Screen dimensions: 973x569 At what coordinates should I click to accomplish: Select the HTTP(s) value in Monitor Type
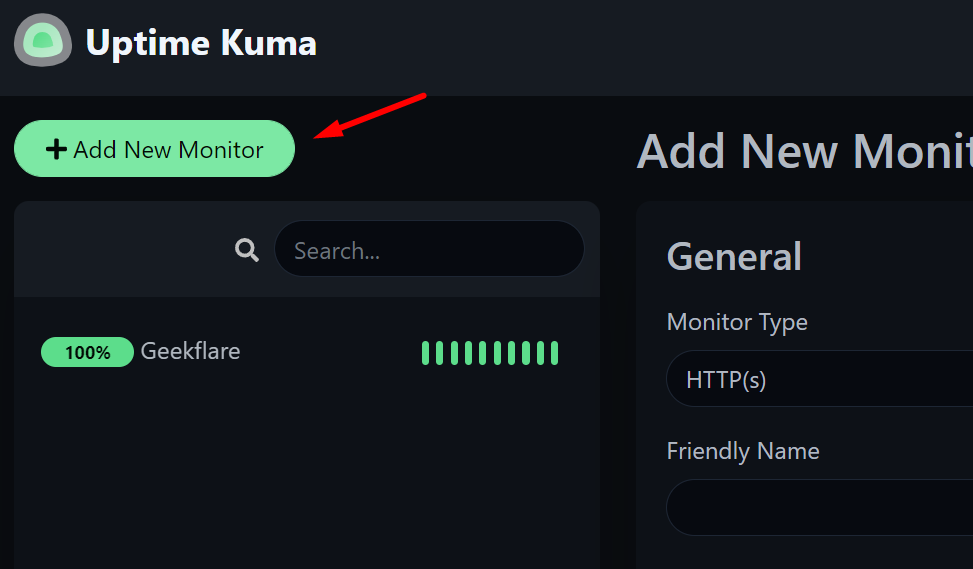click(x=726, y=380)
